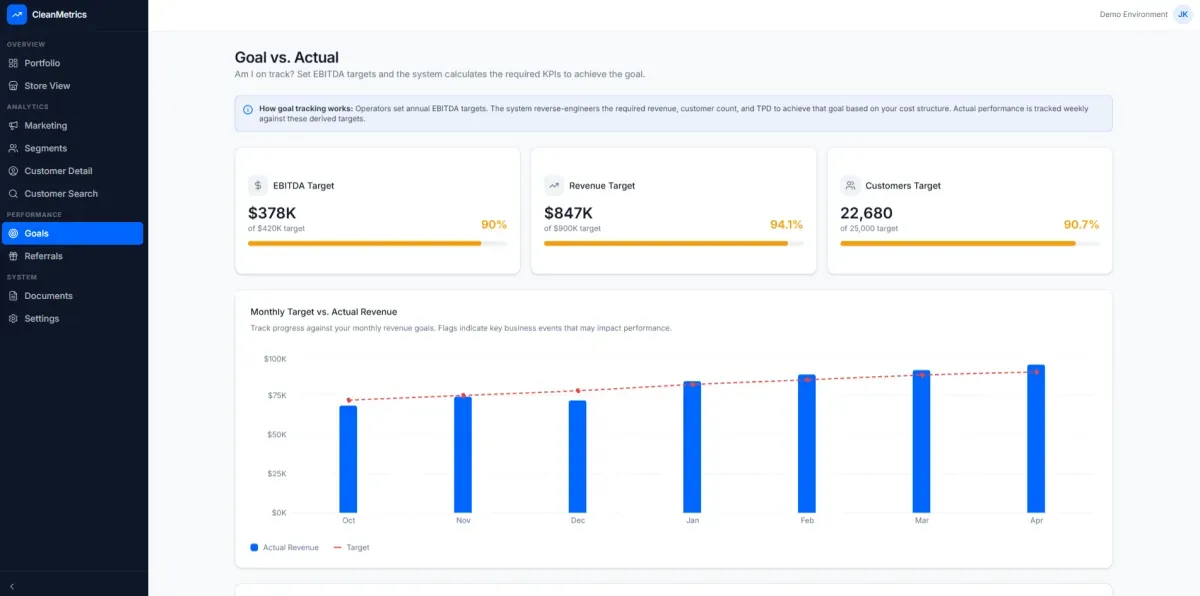Select the Goals target icon
This screenshot has height=596, width=1200.
14,234
